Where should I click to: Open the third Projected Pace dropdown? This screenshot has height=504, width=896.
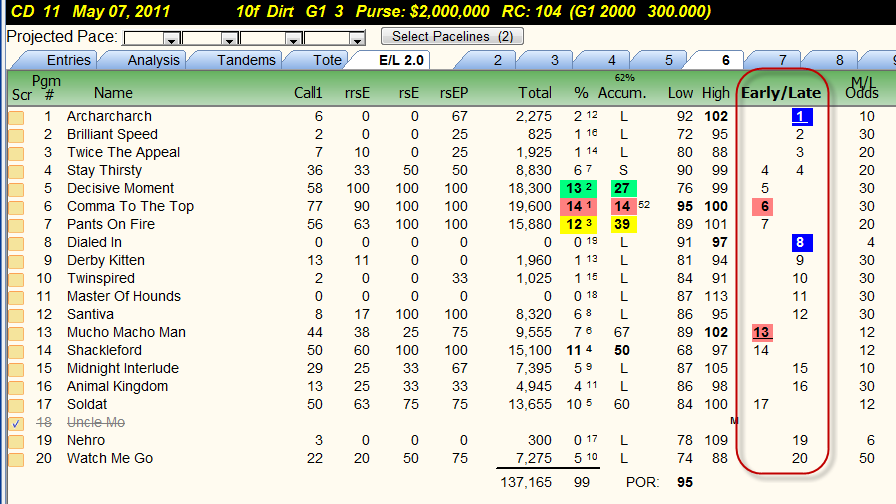click(293, 39)
